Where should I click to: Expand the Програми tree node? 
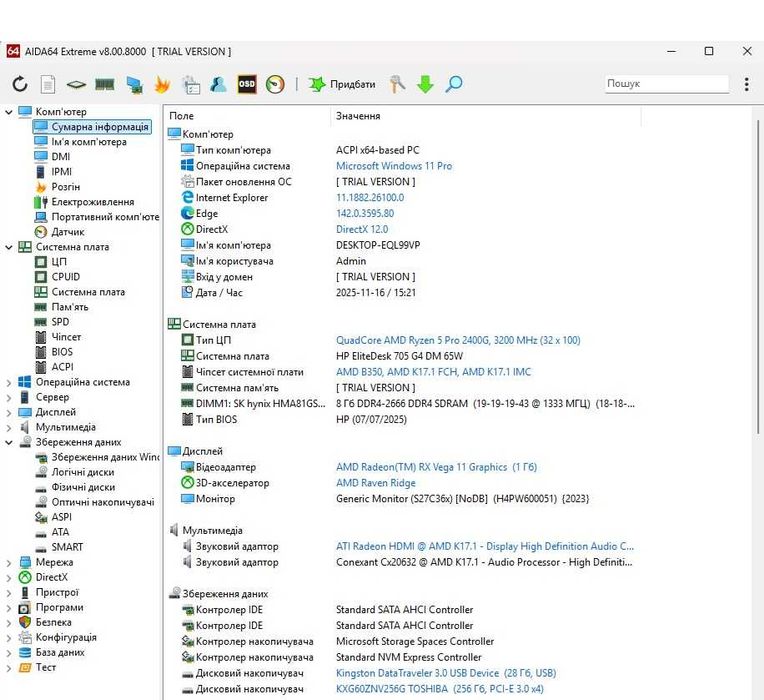tap(9, 608)
